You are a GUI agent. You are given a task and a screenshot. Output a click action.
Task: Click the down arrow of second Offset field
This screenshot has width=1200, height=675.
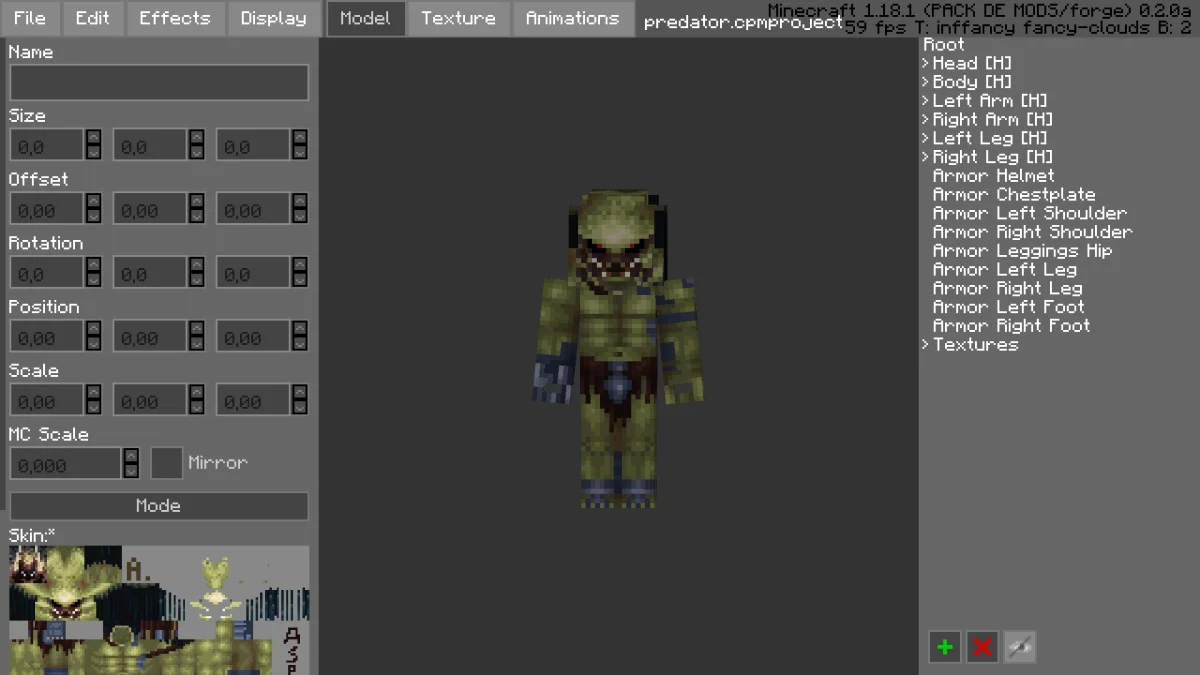point(196,217)
